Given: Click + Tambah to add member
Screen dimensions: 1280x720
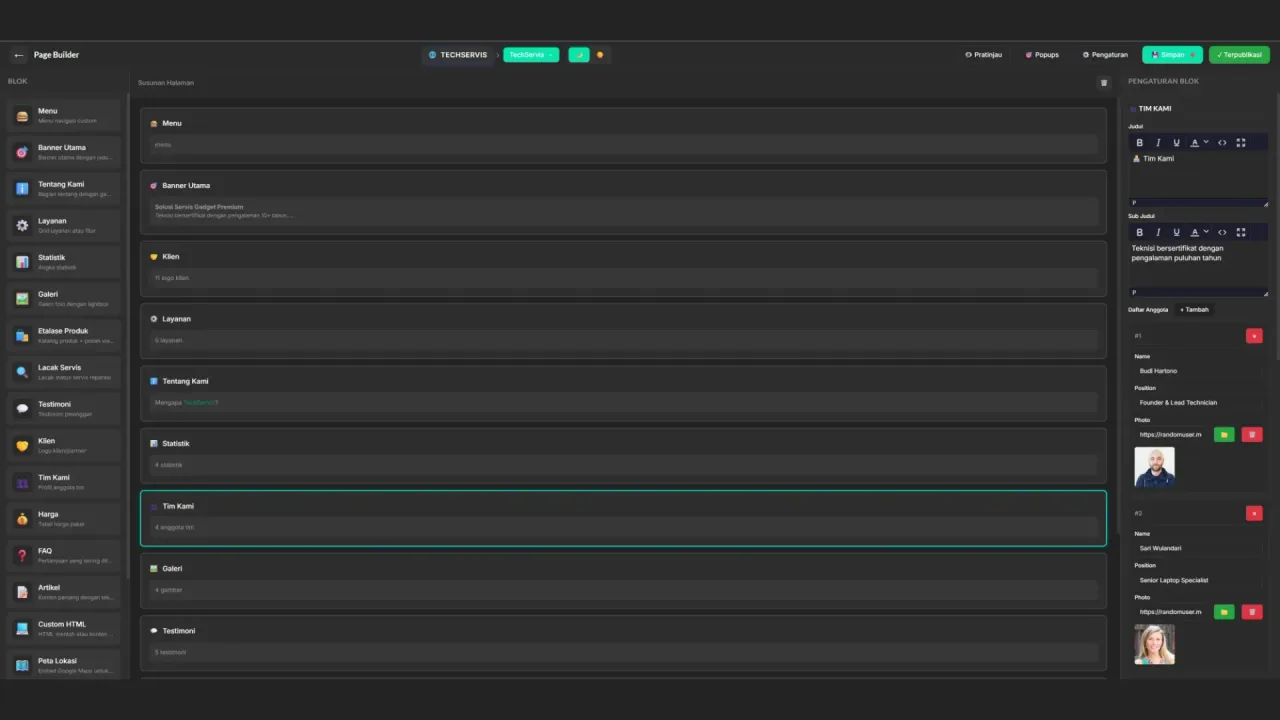Looking at the screenshot, I should [1194, 310].
